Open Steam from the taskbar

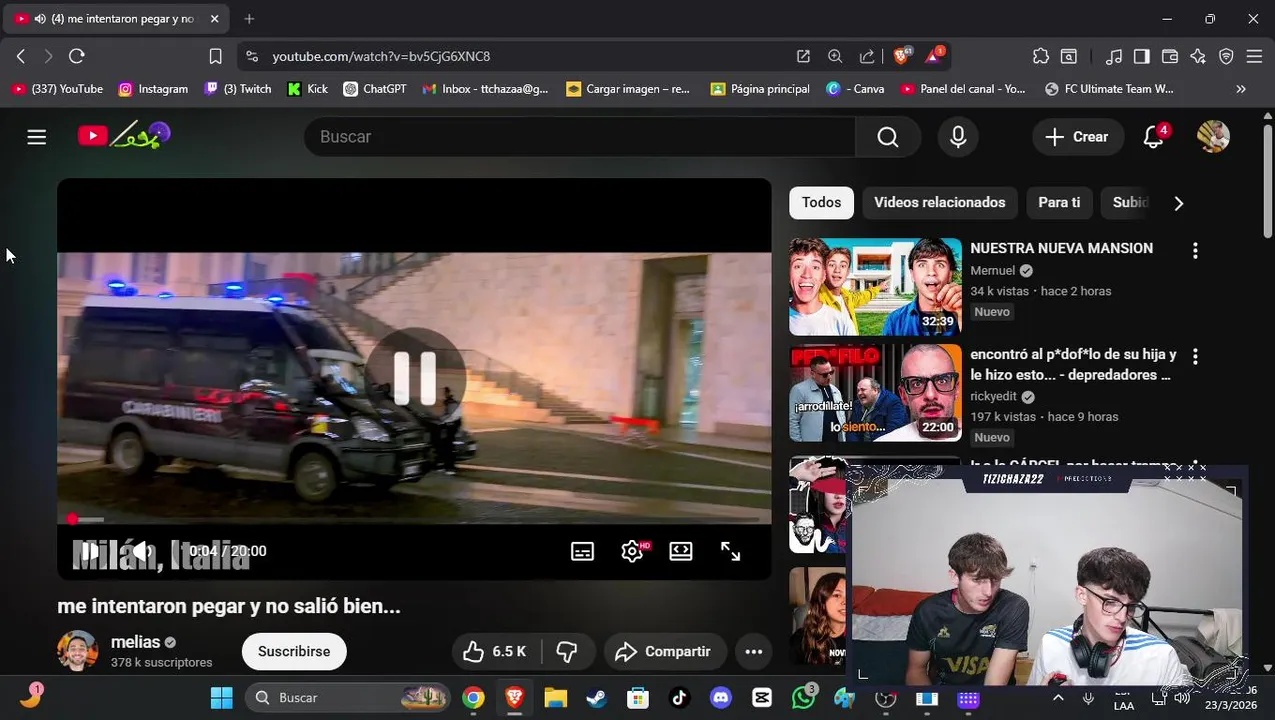coord(596,698)
